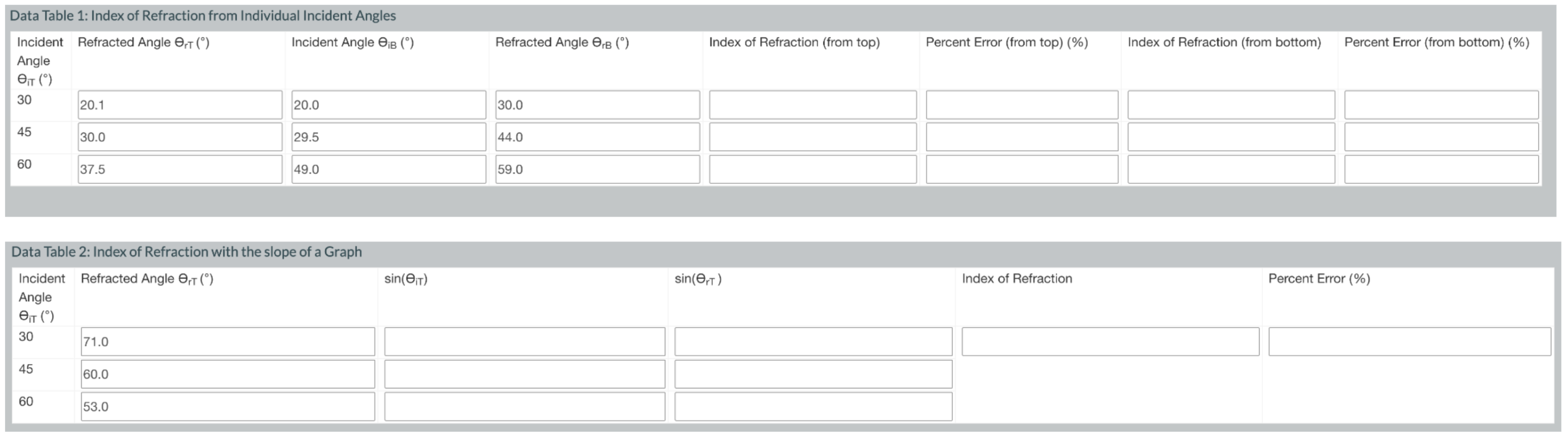Image resolution: width=1568 pixels, height=437 pixels.
Task: Click the Refracted Angle ΘrB field with 59.0
Action: pos(597,170)
